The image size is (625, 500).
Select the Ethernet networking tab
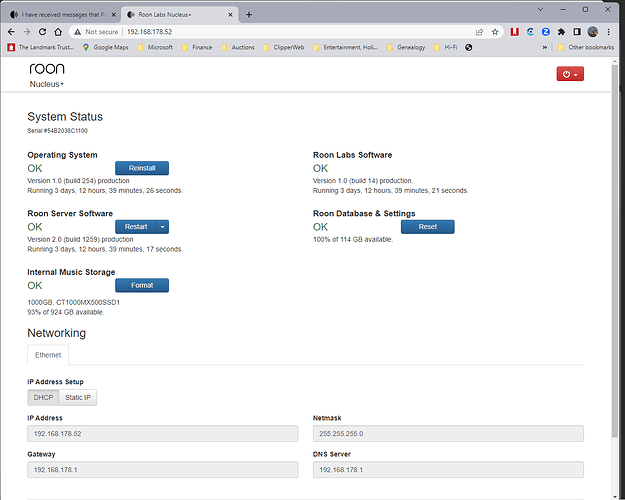(x=48, y=355)
